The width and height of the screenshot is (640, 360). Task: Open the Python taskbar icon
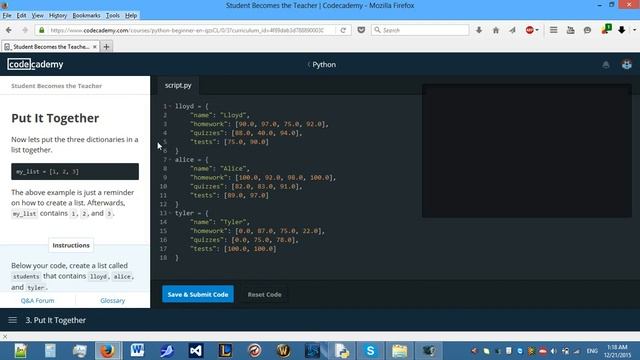point(341,351)
